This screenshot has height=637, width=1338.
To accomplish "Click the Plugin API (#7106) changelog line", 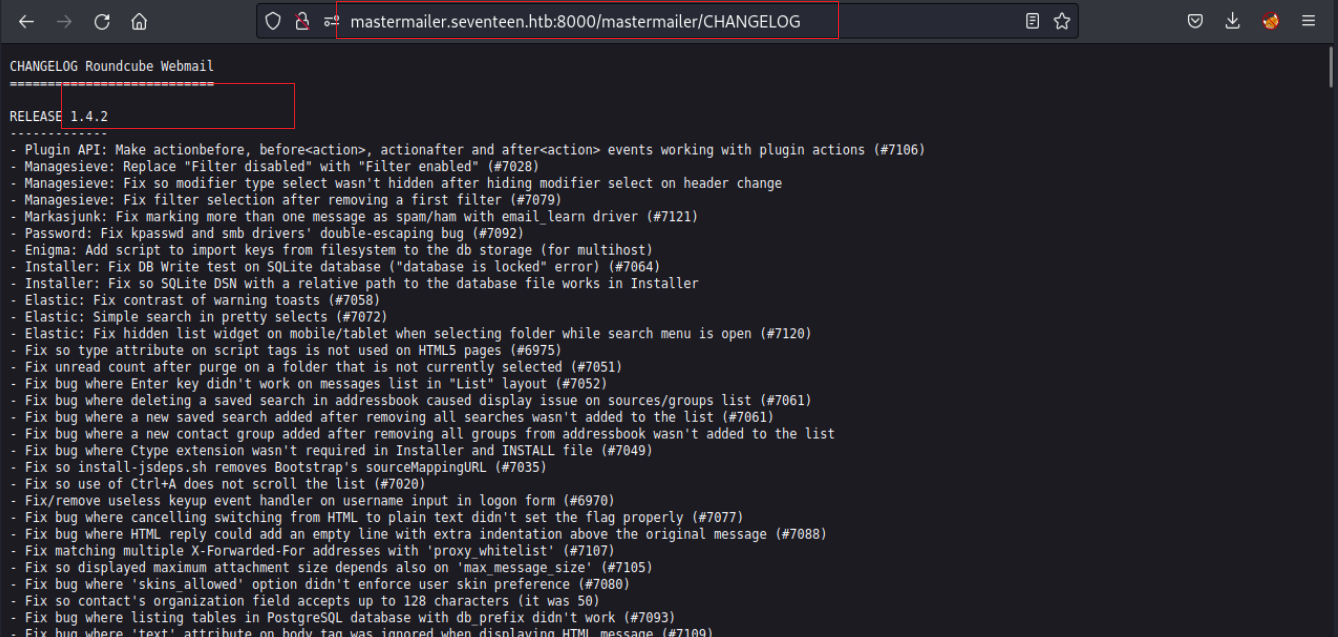I will [467, 150].
